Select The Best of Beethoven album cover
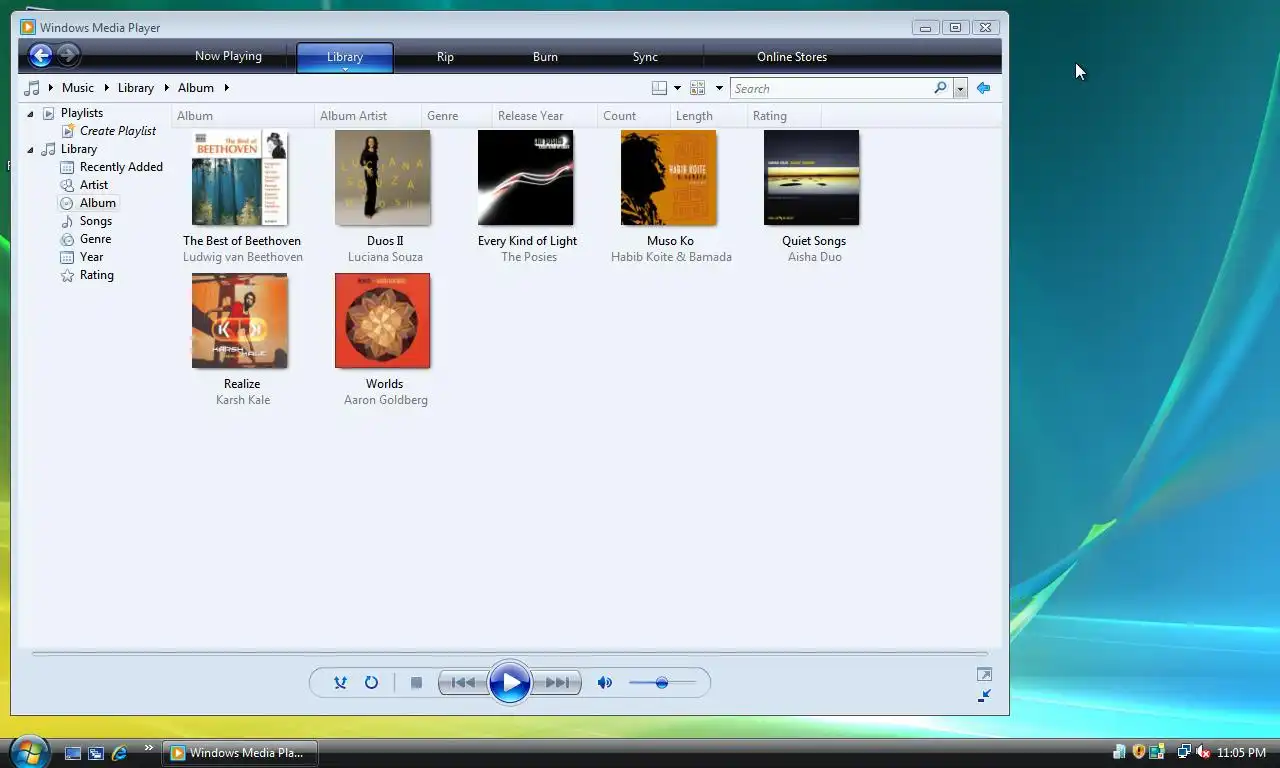 [240, 178]
